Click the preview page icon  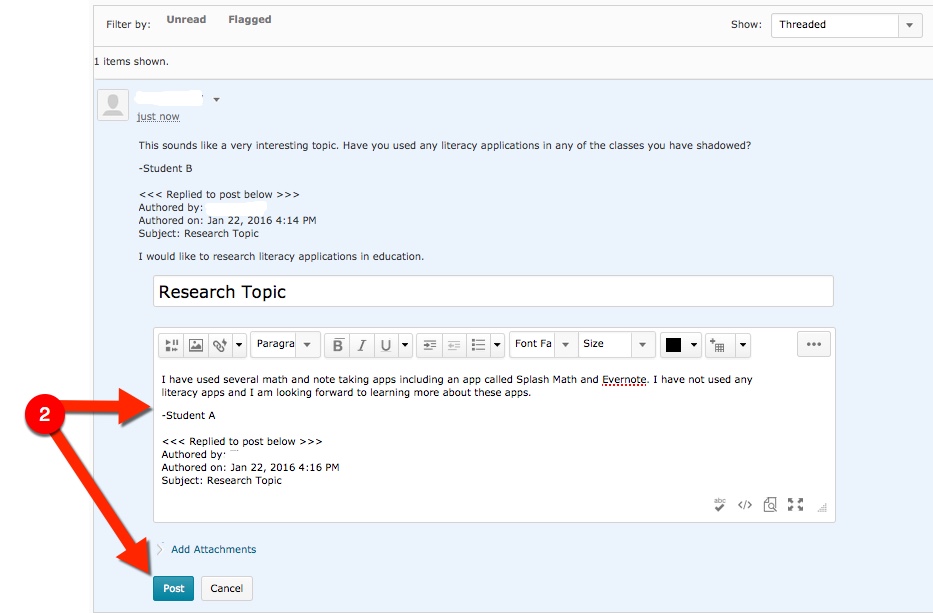pos(770,505)
